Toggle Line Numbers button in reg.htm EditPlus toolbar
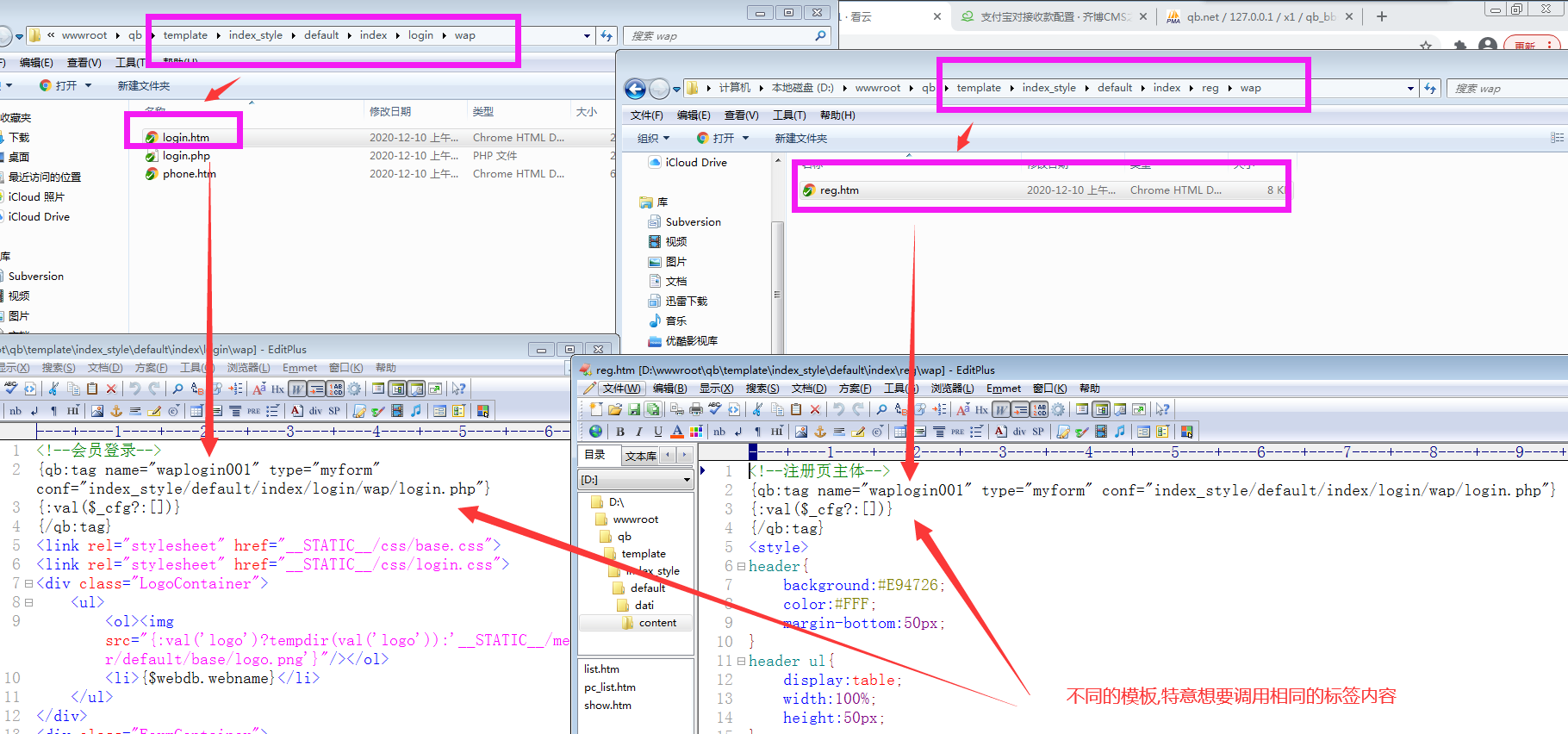The height and width of the screenshot is (734, 1568). 1040,409
